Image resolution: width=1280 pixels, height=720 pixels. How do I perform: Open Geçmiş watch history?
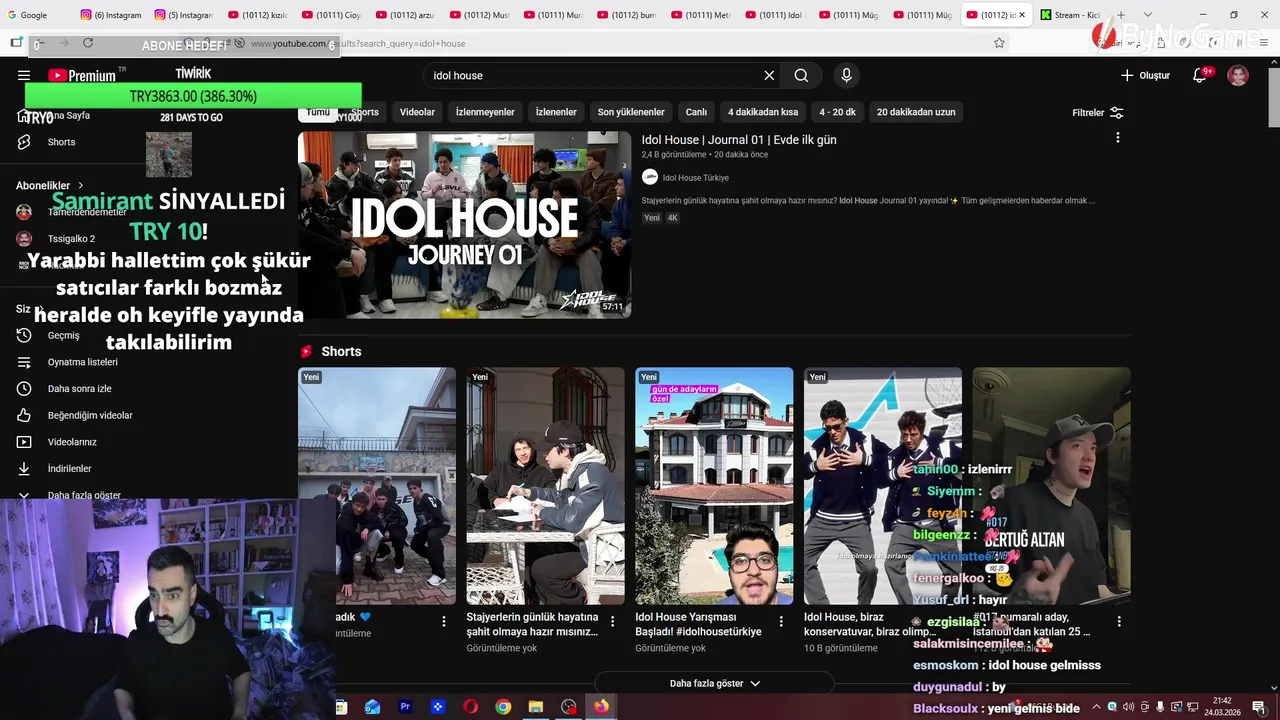coord(64,335)
